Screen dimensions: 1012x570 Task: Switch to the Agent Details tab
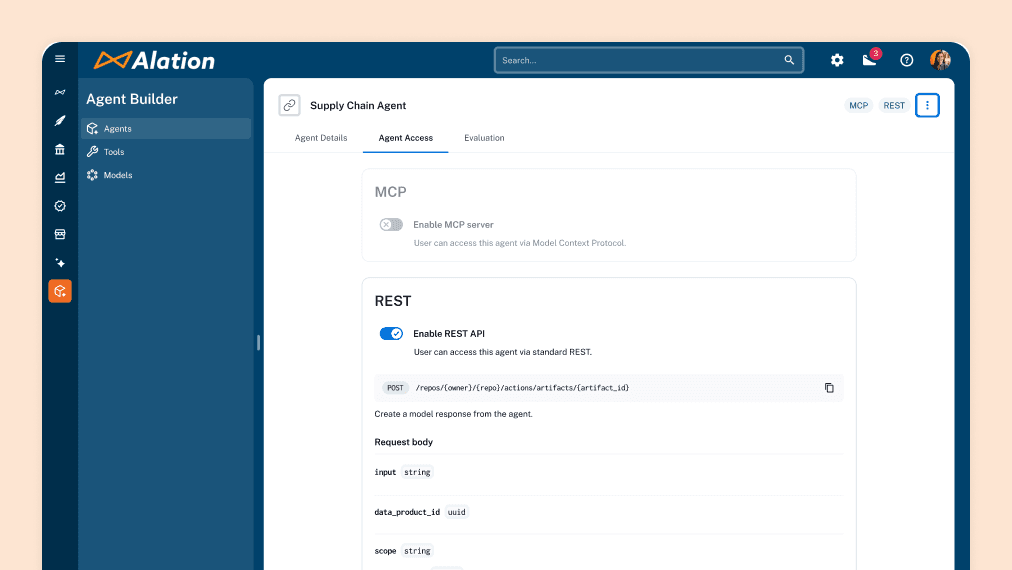(321, 138)
